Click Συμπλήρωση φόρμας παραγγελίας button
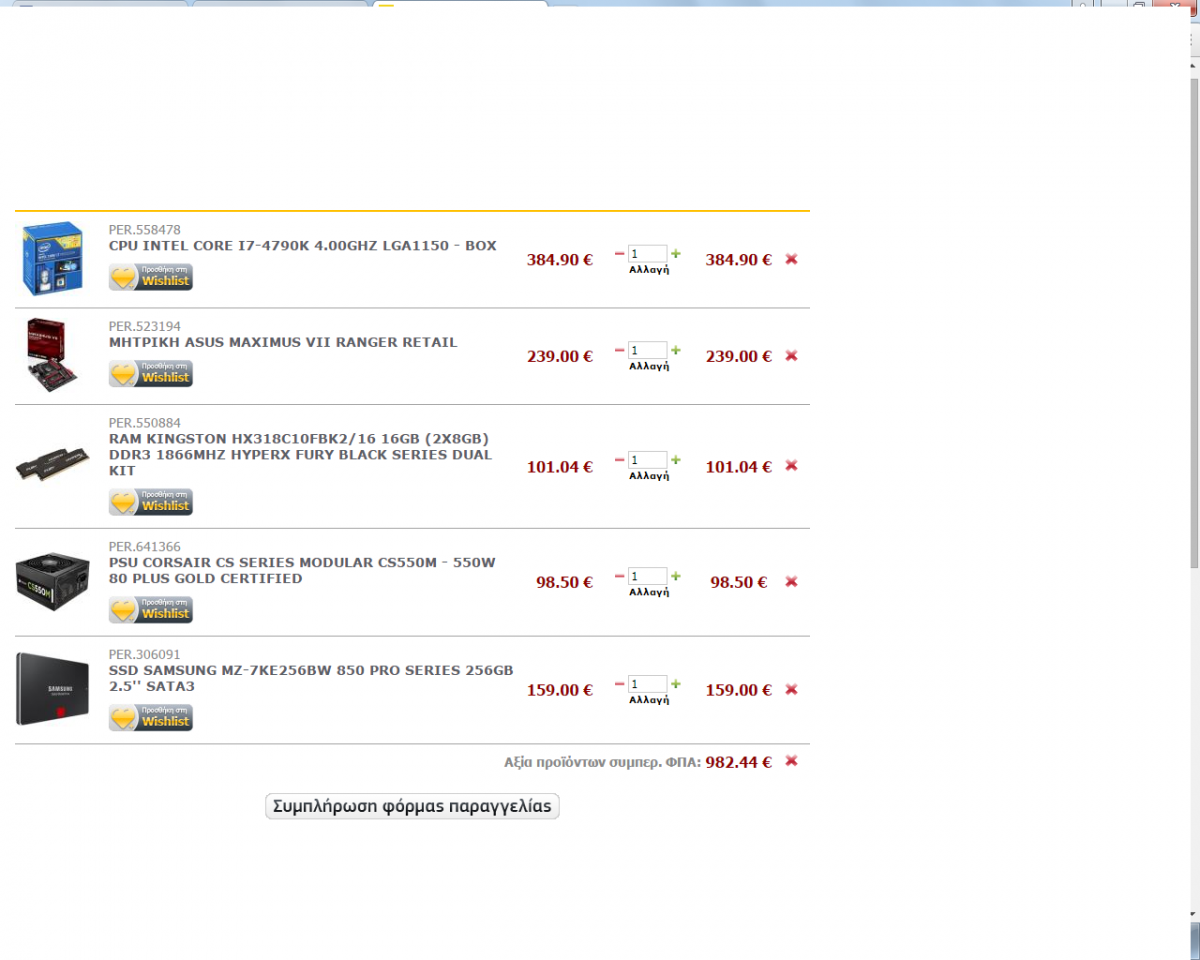1200x960 pixels. pos(412,806)
